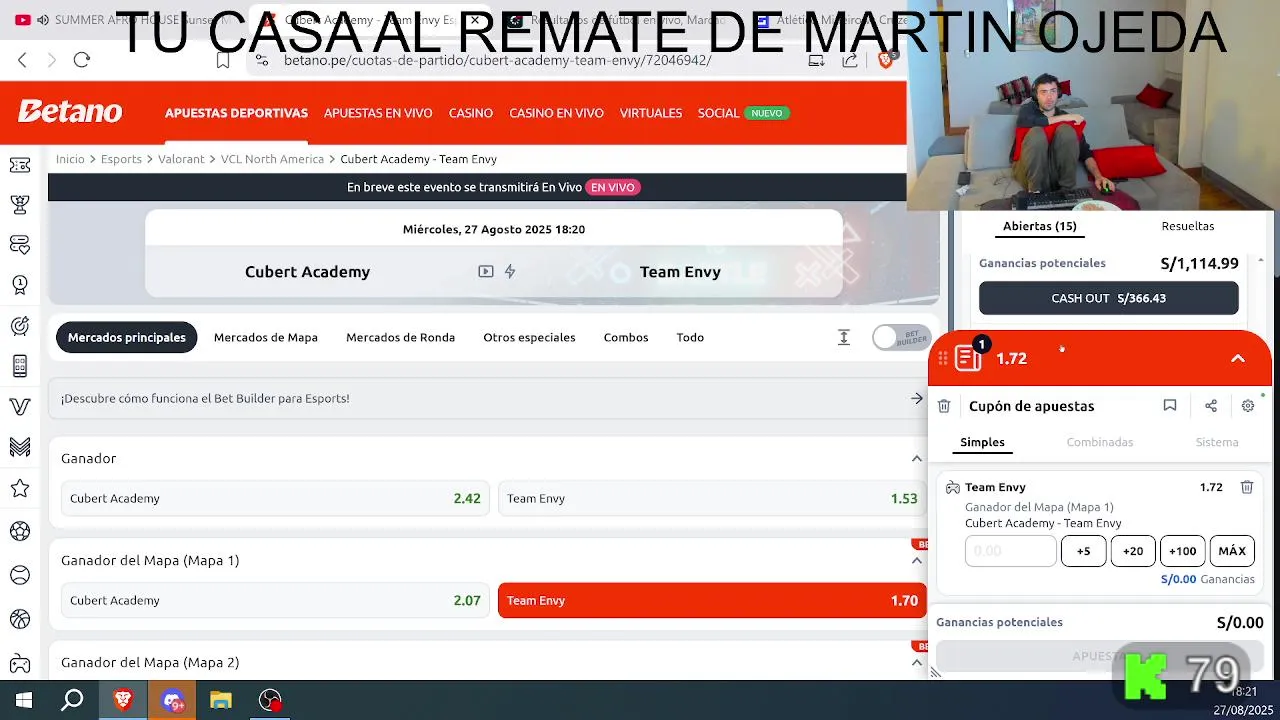Select Mercados de Mapa tab

coord(266,337)
